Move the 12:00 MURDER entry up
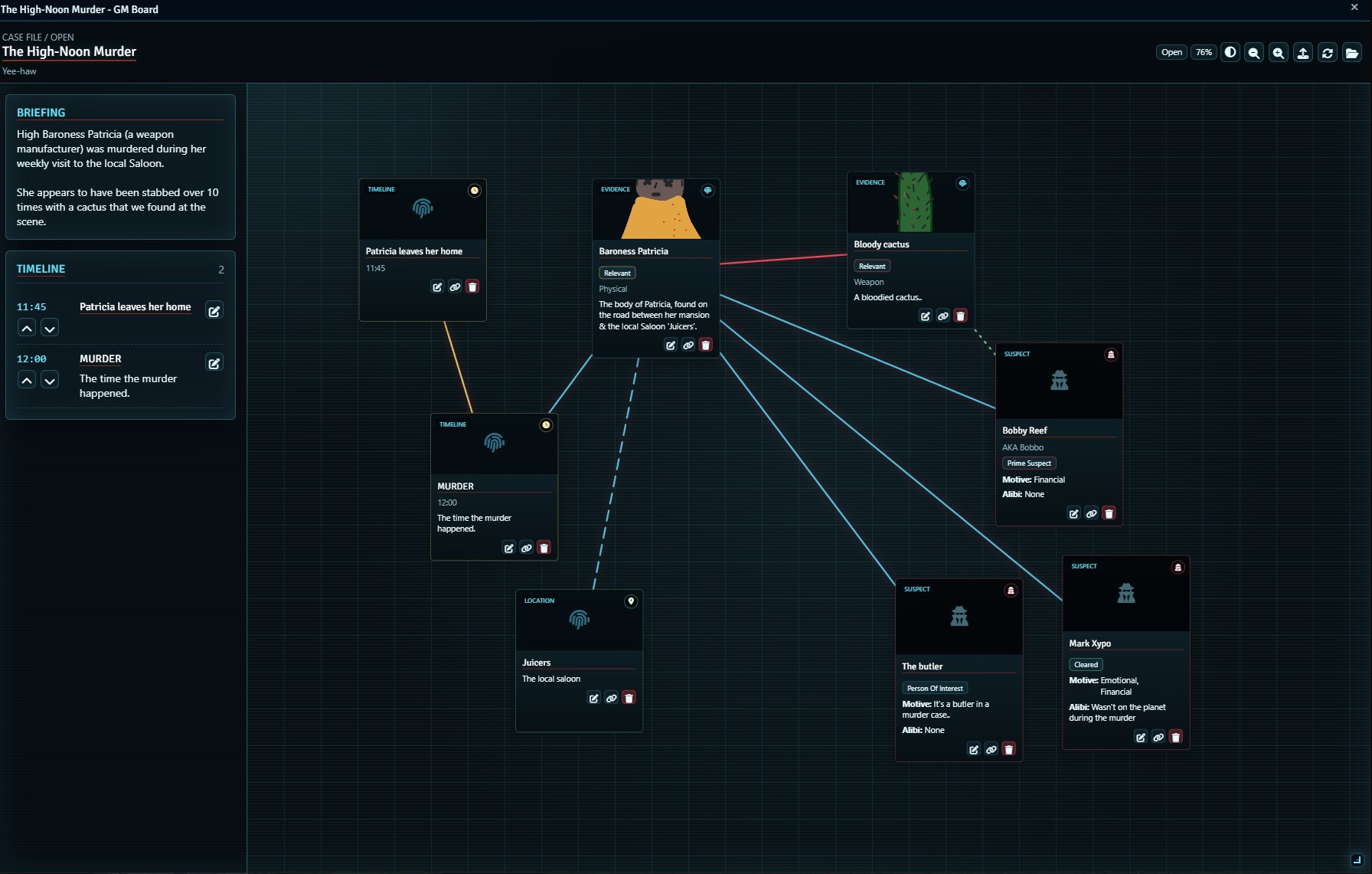Image resolution: width=1372 pixels, height=874 pixels. pyautogui.click(x=27, y=380)
